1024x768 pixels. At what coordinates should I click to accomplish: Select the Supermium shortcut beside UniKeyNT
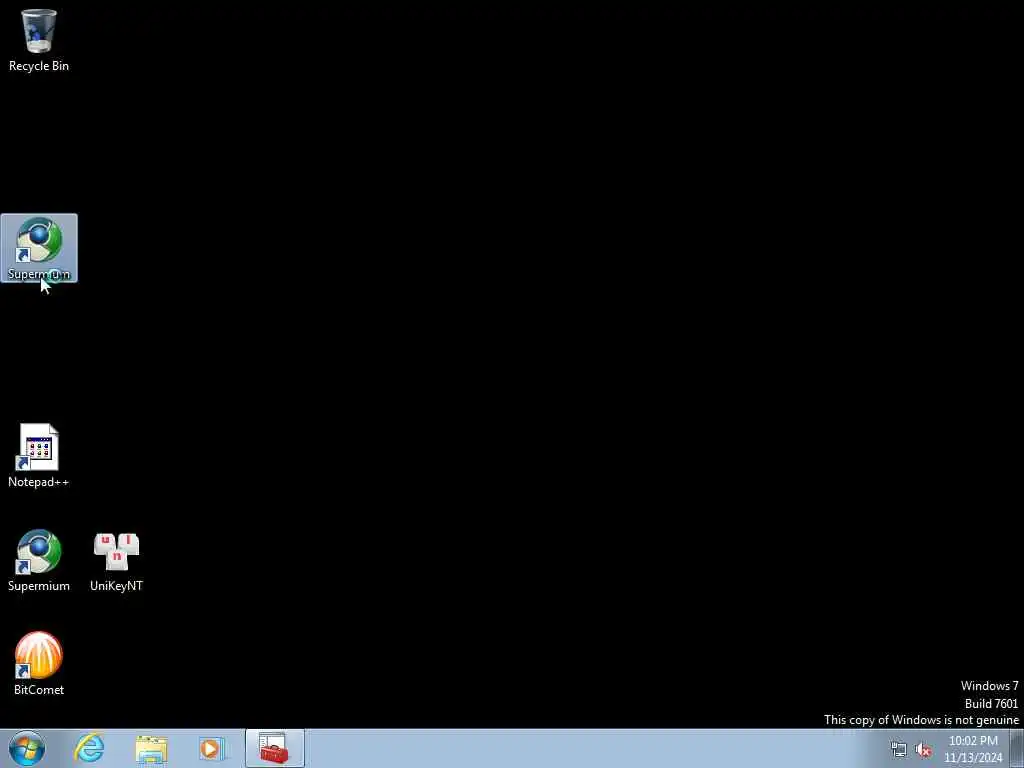tap(39, 560)
